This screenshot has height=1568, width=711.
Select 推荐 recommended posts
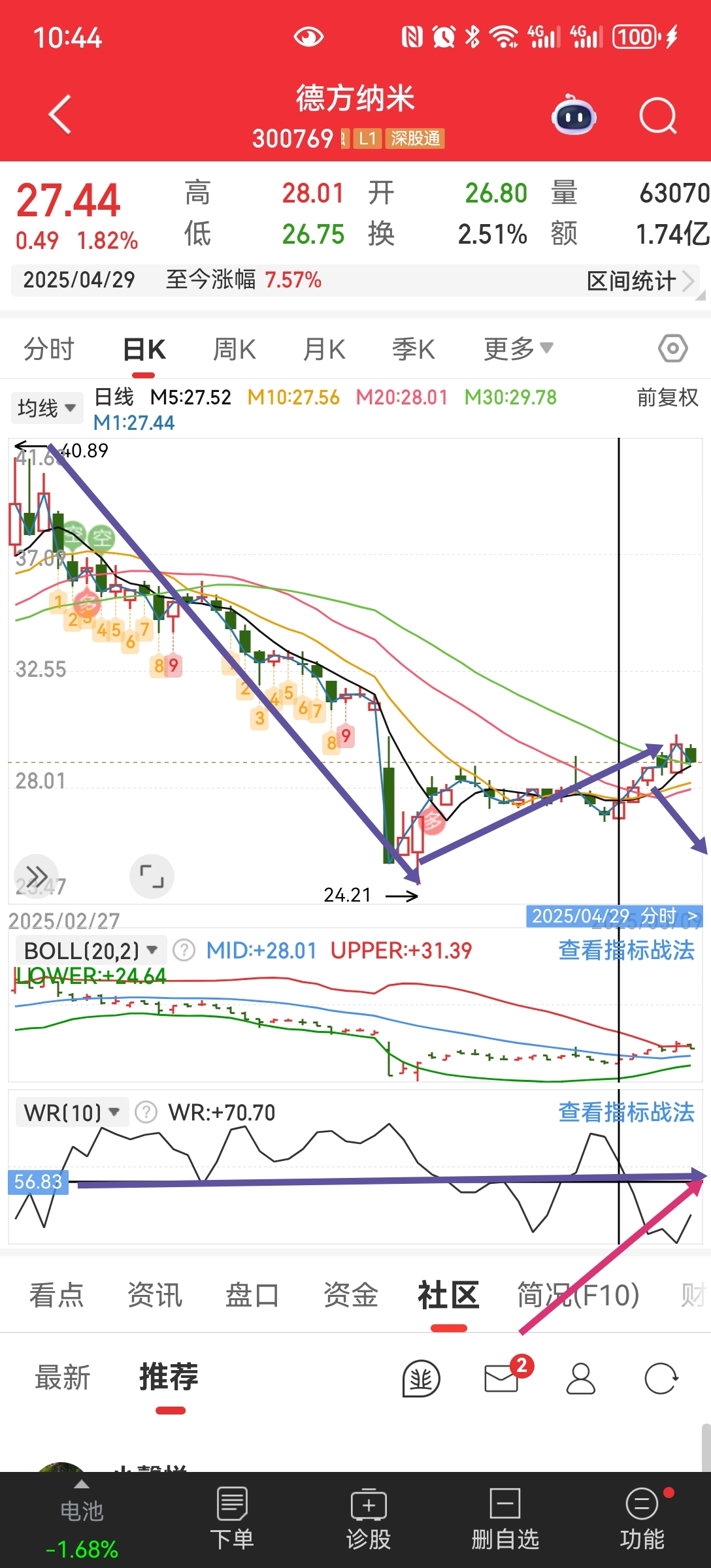pos(169,1377)
